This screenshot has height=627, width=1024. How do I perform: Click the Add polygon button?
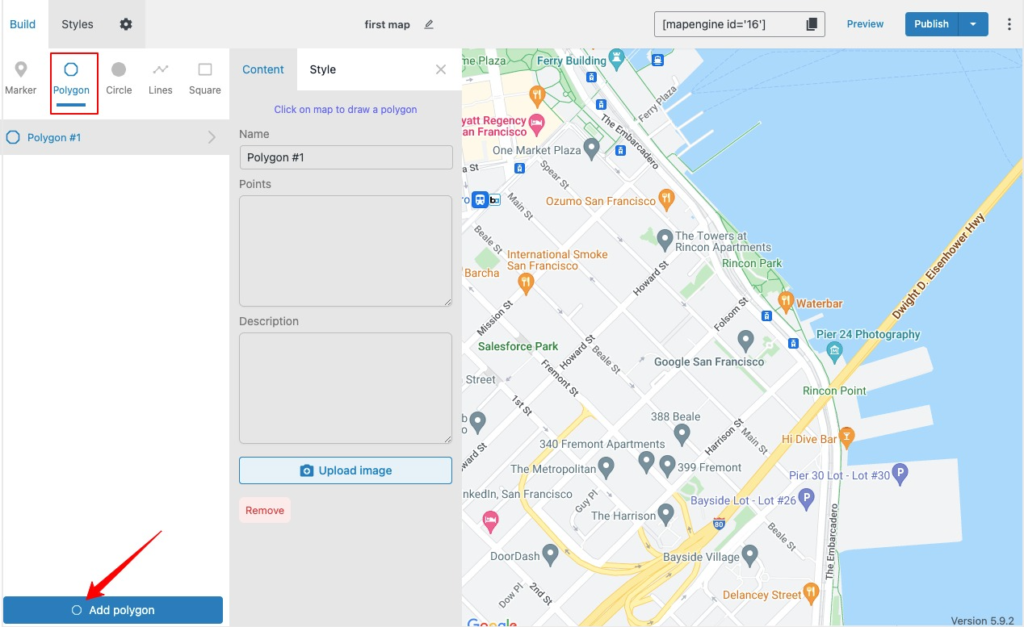tap(113, 610)
